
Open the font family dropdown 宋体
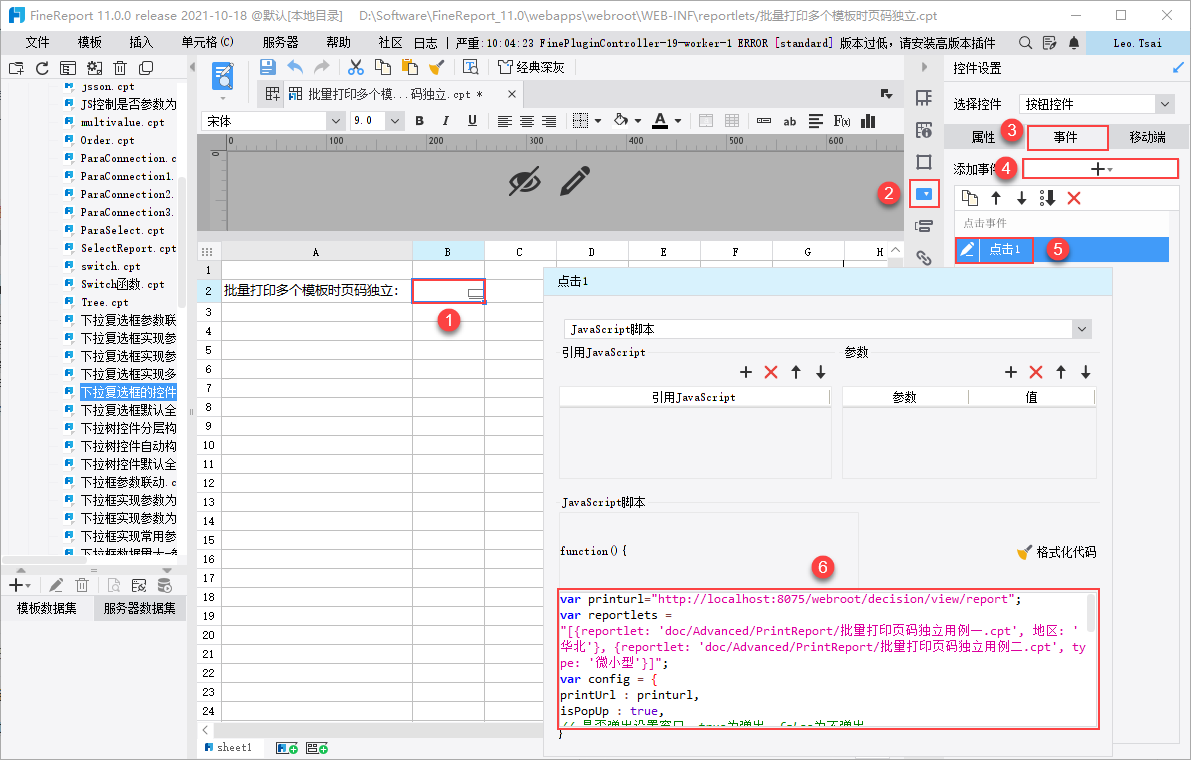(336, 121)
